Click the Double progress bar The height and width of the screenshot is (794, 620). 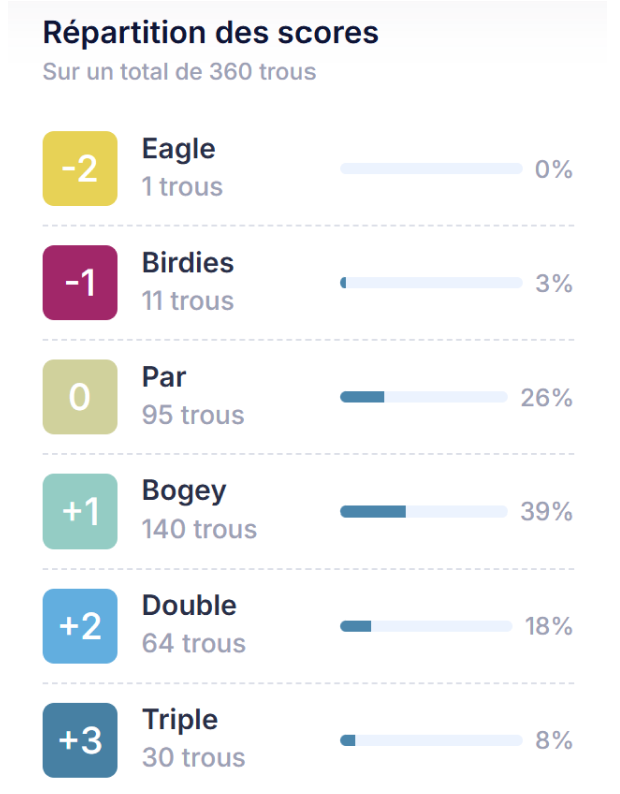pos(426,626)
